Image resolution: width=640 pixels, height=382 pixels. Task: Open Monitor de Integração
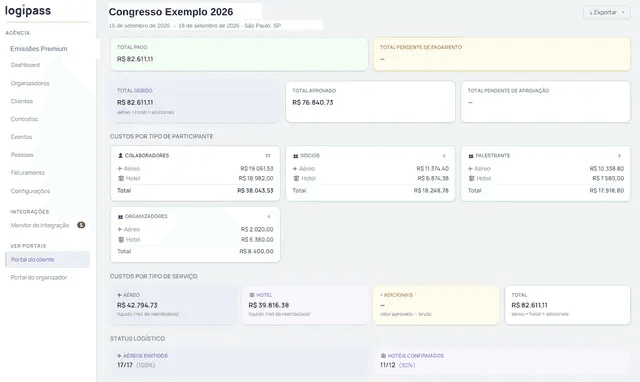pyautogui.click(x=40, y=225)
